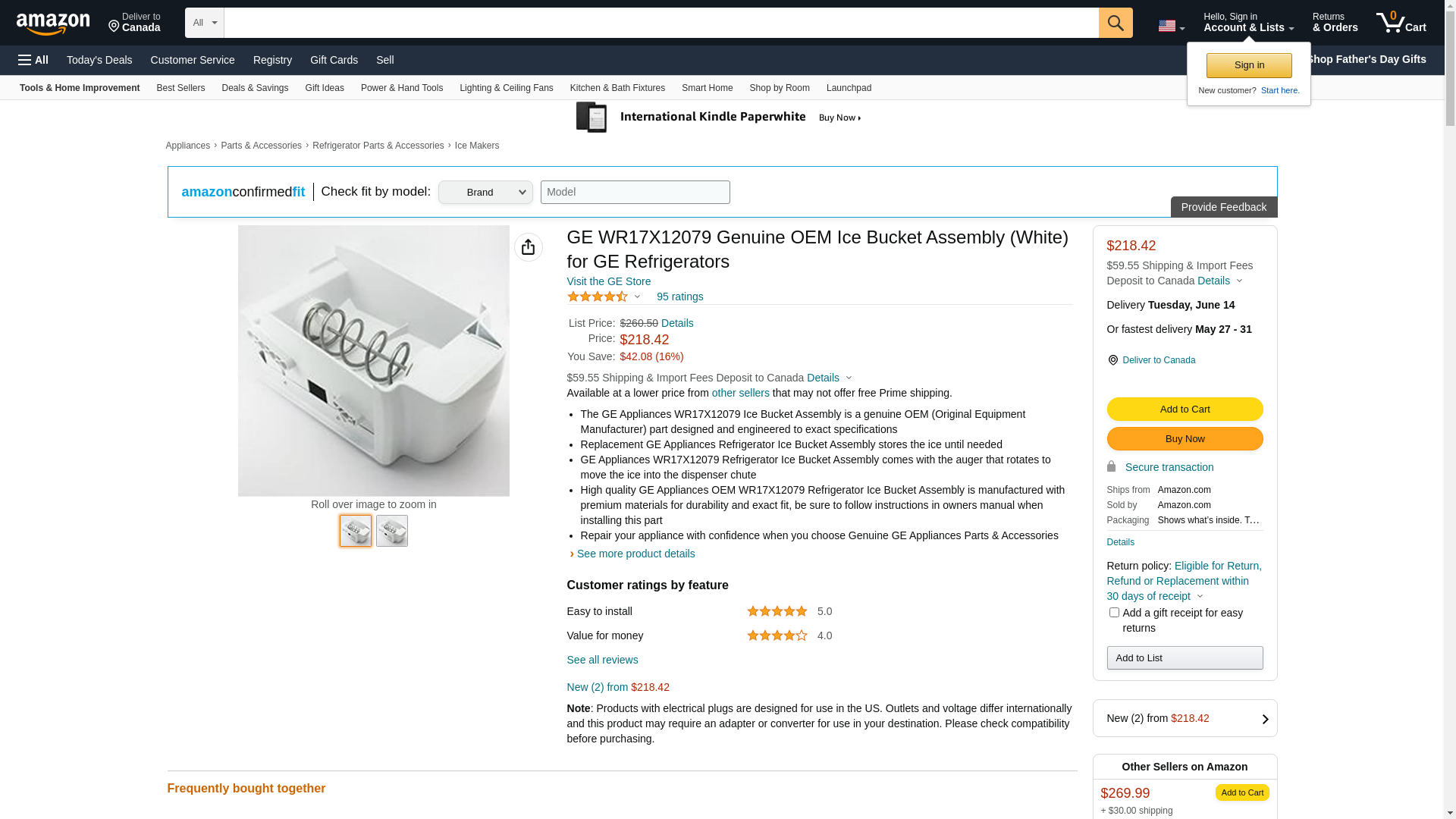This screenshot has width=1456, height=819.
Task: Open the Best Sellers tab
Action: coord(180,88)
